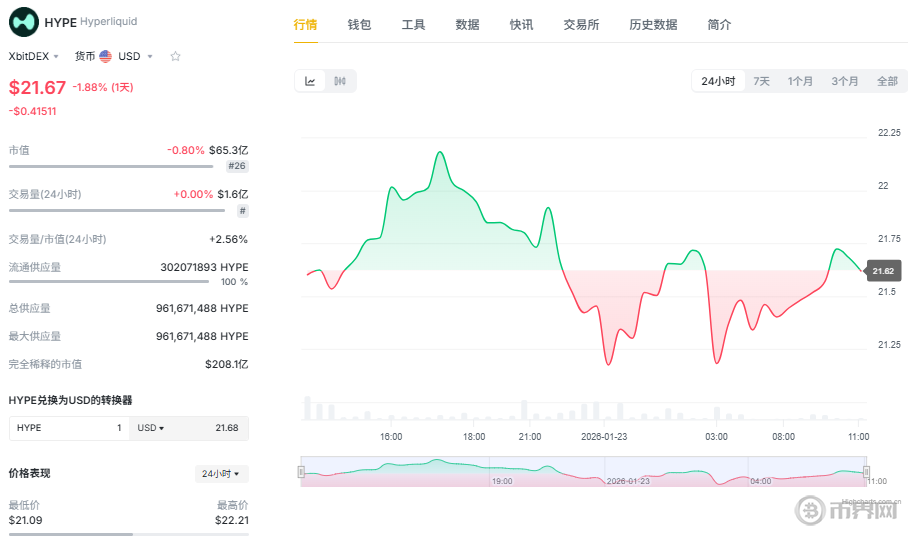The height and width of the screenshot is (538, 908).
Task: Select the 24小时 chart time range
Action: (x=718, y=81)
